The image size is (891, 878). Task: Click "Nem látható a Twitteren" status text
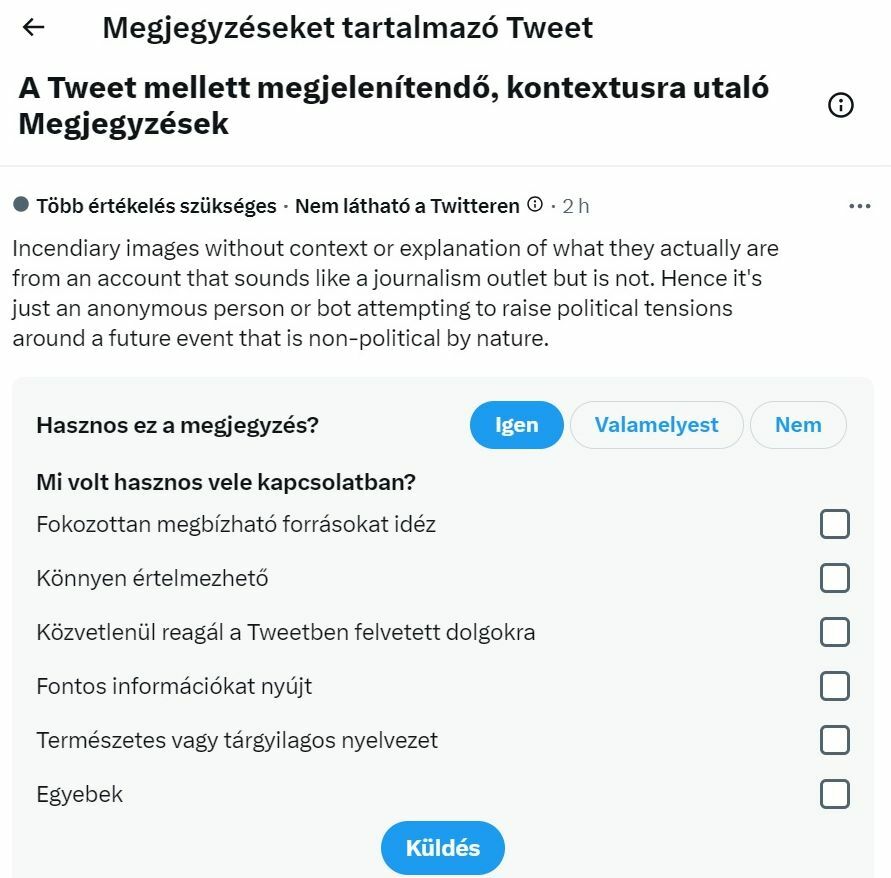(407, 206)
